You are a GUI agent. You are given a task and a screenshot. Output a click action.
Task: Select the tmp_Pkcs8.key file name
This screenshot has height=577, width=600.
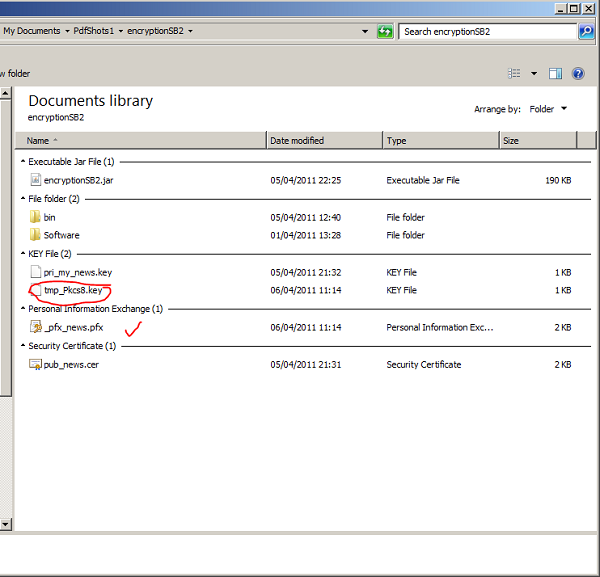[x=73, y=290]
